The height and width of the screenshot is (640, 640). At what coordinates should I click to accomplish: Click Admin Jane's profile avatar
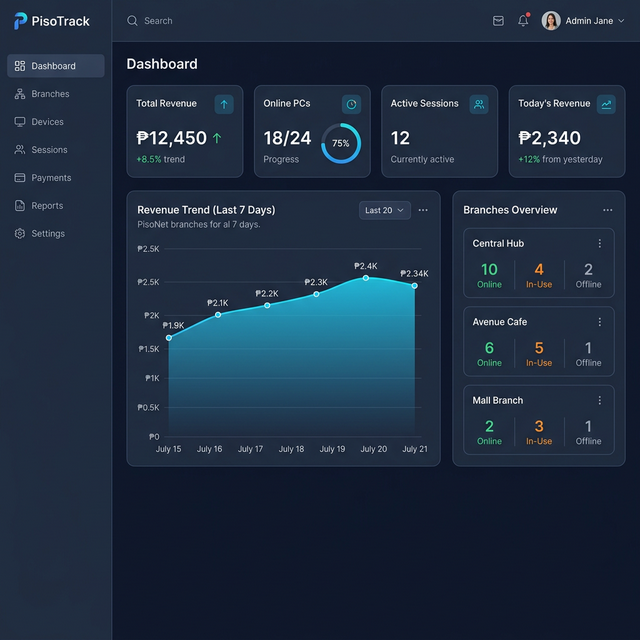551,21
